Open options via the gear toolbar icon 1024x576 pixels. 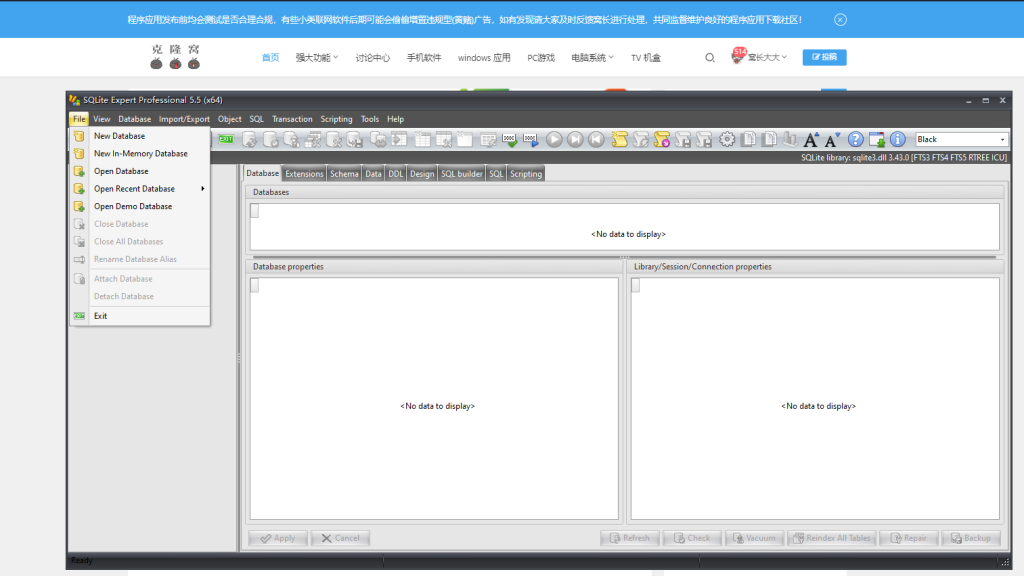tap(727, 139)
